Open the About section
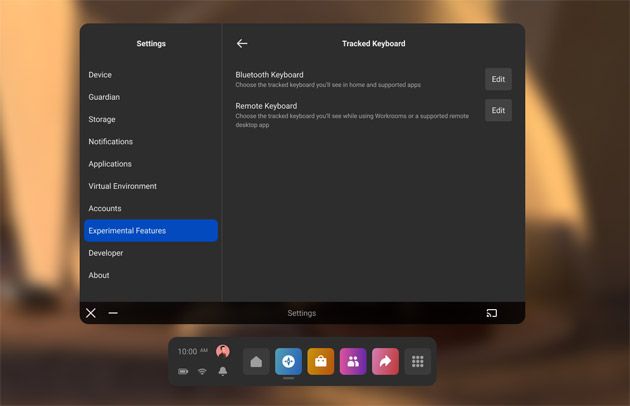 pos(99,275)
